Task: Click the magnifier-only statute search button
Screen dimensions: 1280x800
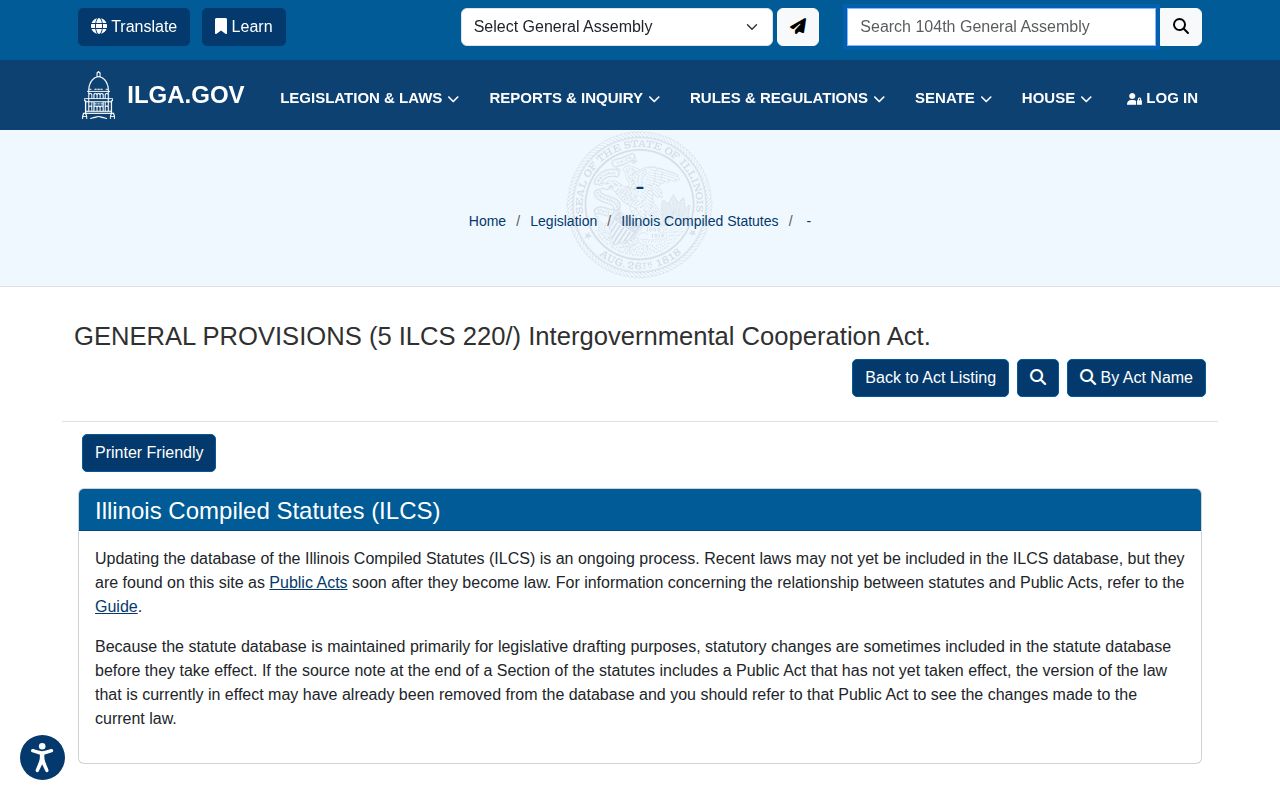Action: tap(1038, 378)
